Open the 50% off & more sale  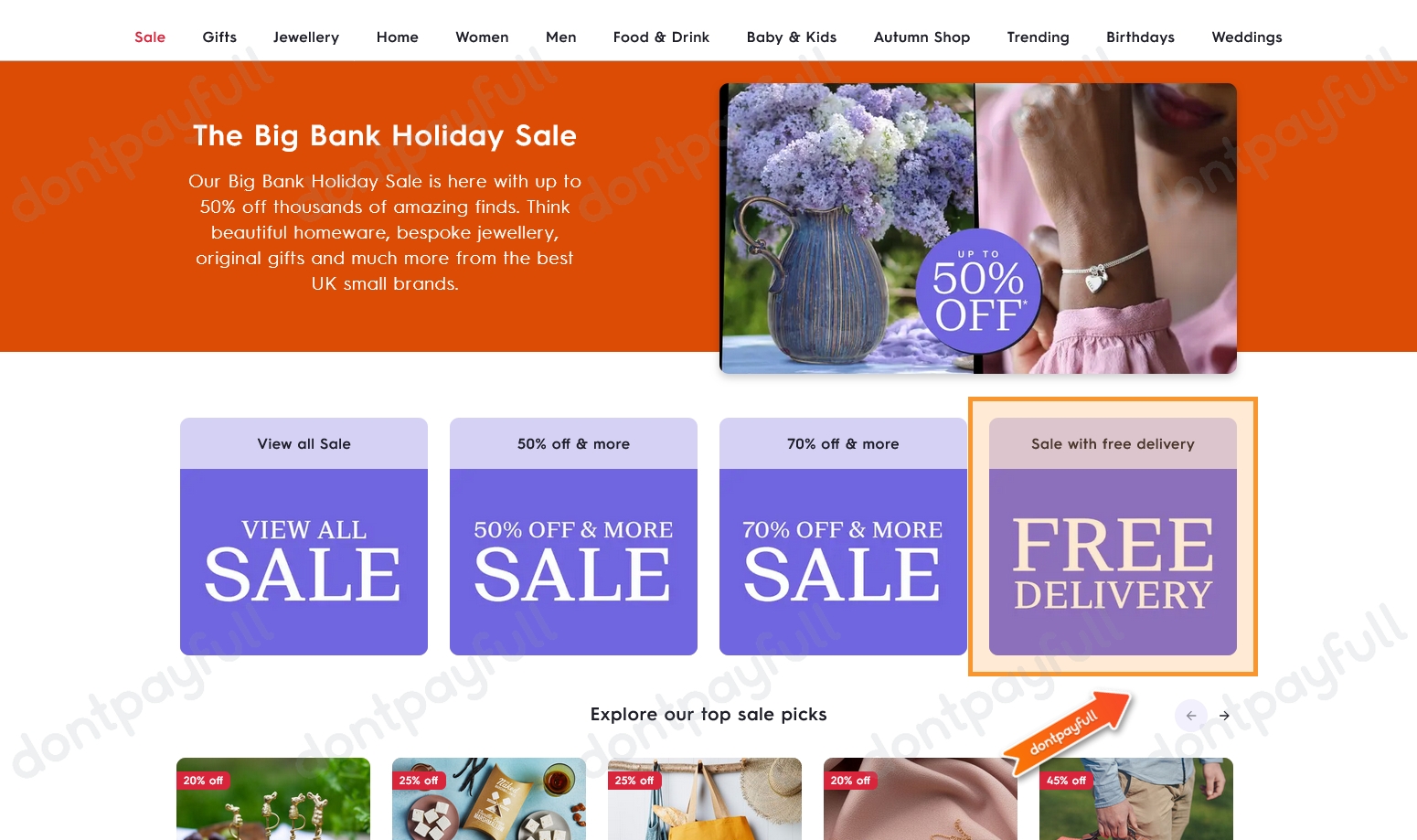coord(573,537)
